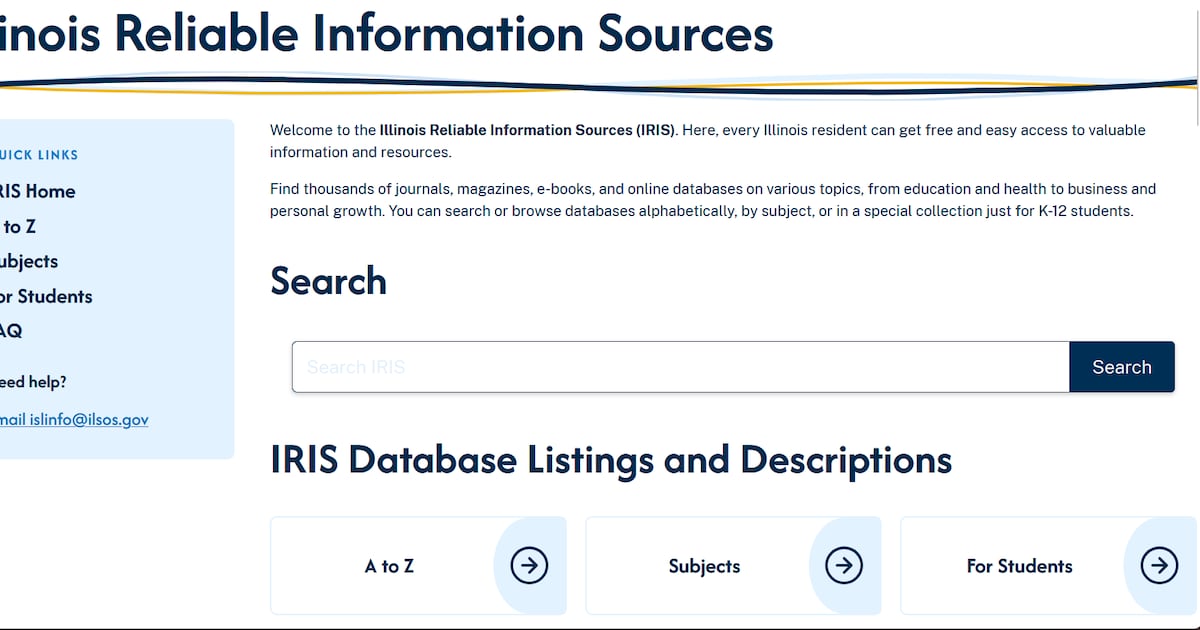Screen dimensions: 1200x630
Task: Click the Search section heading
Action: [328, 281]
